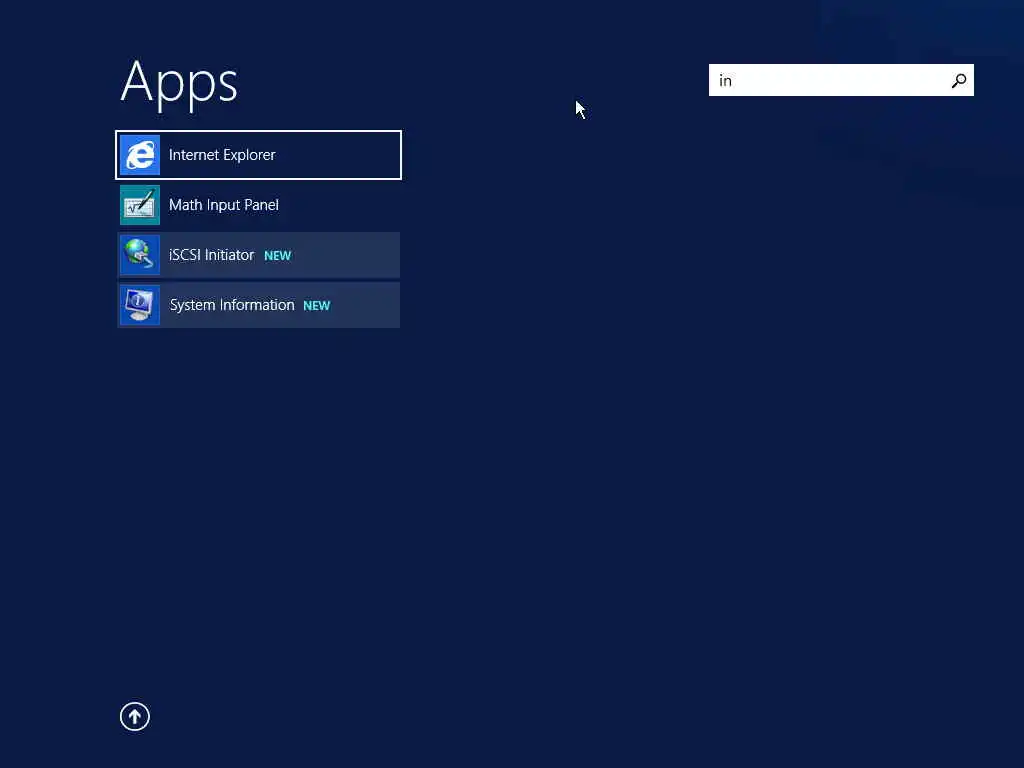Click the iSCSI Initiator globe icon
This screenshot has height=768, width=1024.
(x=140, y=255)
